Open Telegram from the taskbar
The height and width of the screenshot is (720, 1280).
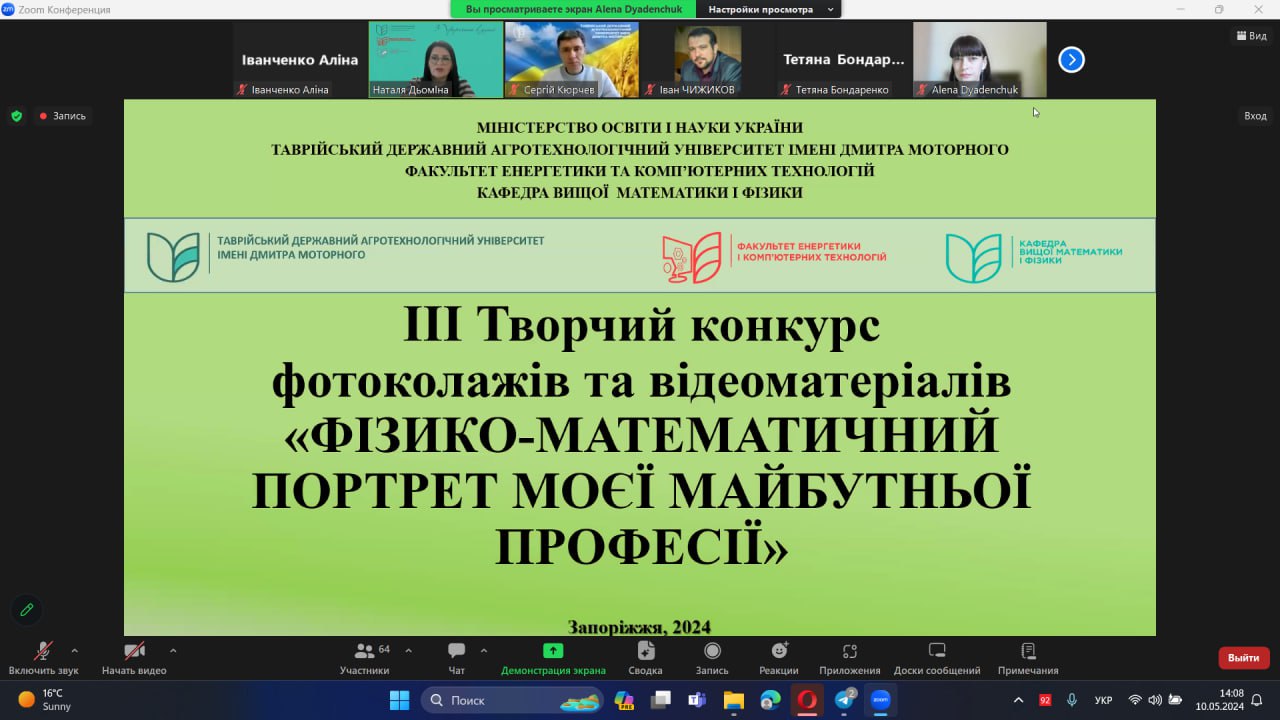pyautogui.click(x=844, y=700)
